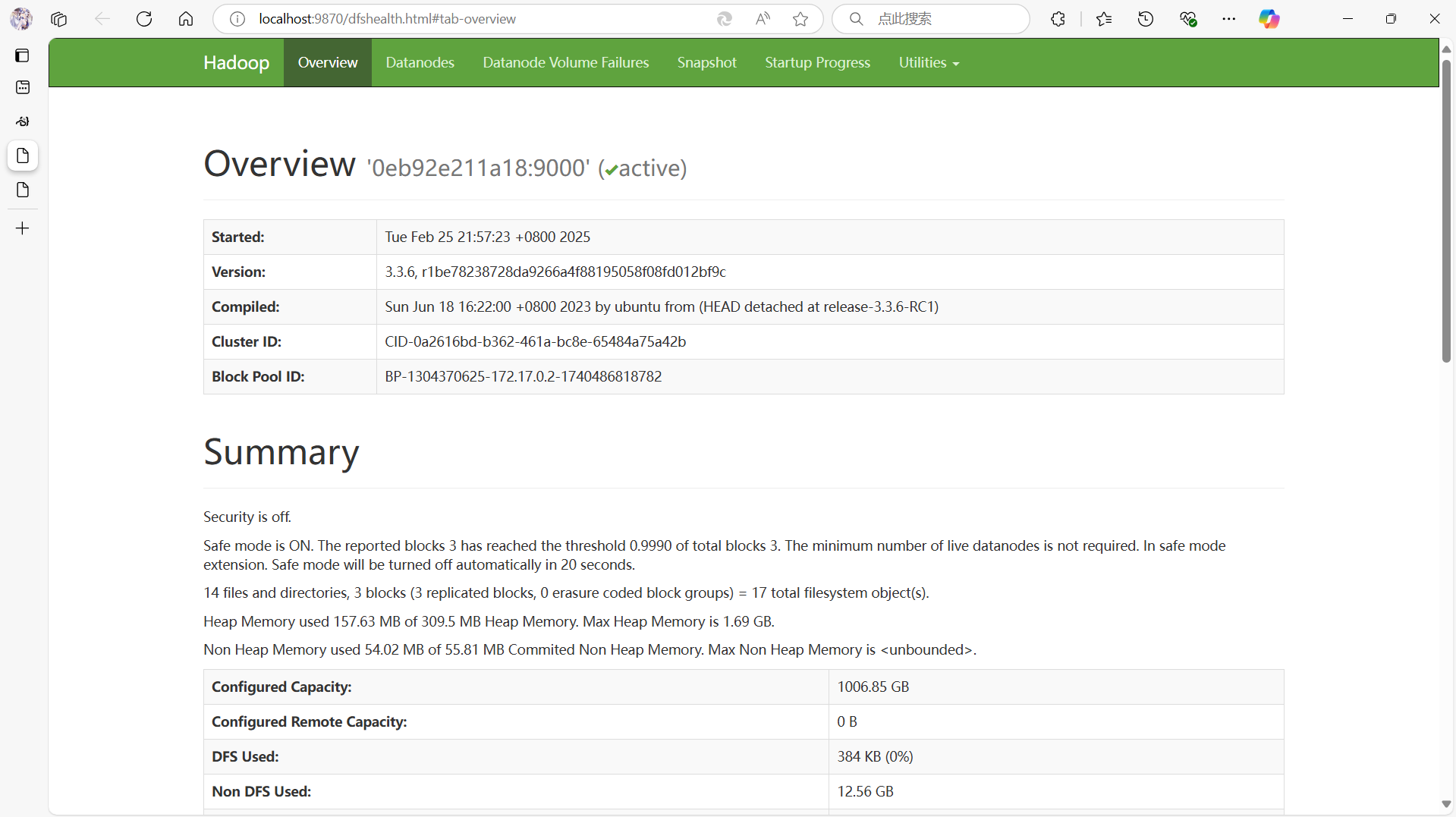
Task: Open the settings and more menu
Action: pos(1229,19)
